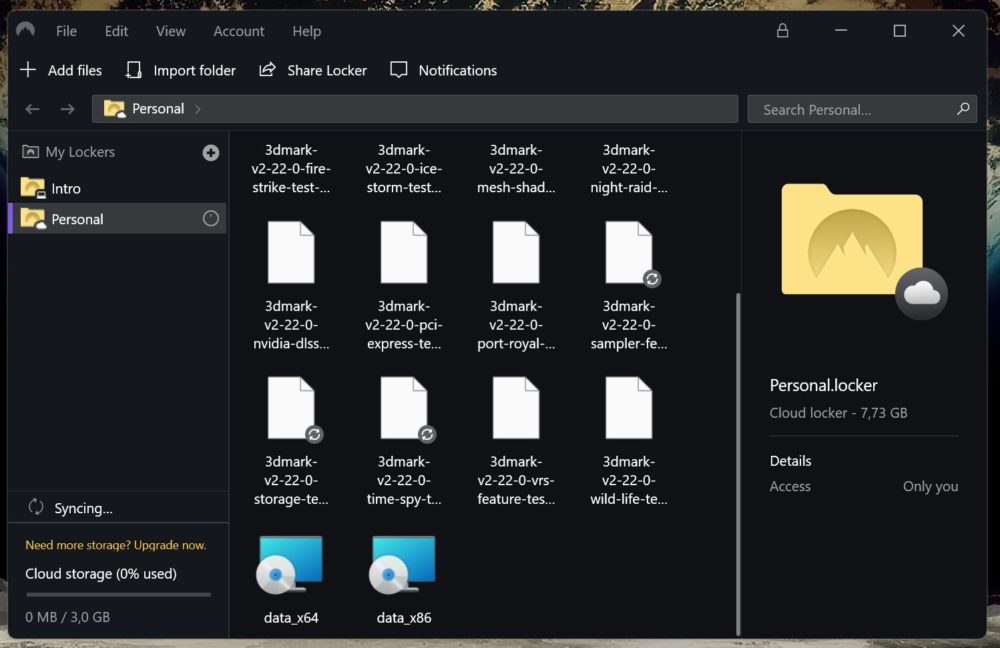Select the 3dmark vrs-feature-tes file icon
This screenshot has height=648, width=1000.
(x=516, y=408)
